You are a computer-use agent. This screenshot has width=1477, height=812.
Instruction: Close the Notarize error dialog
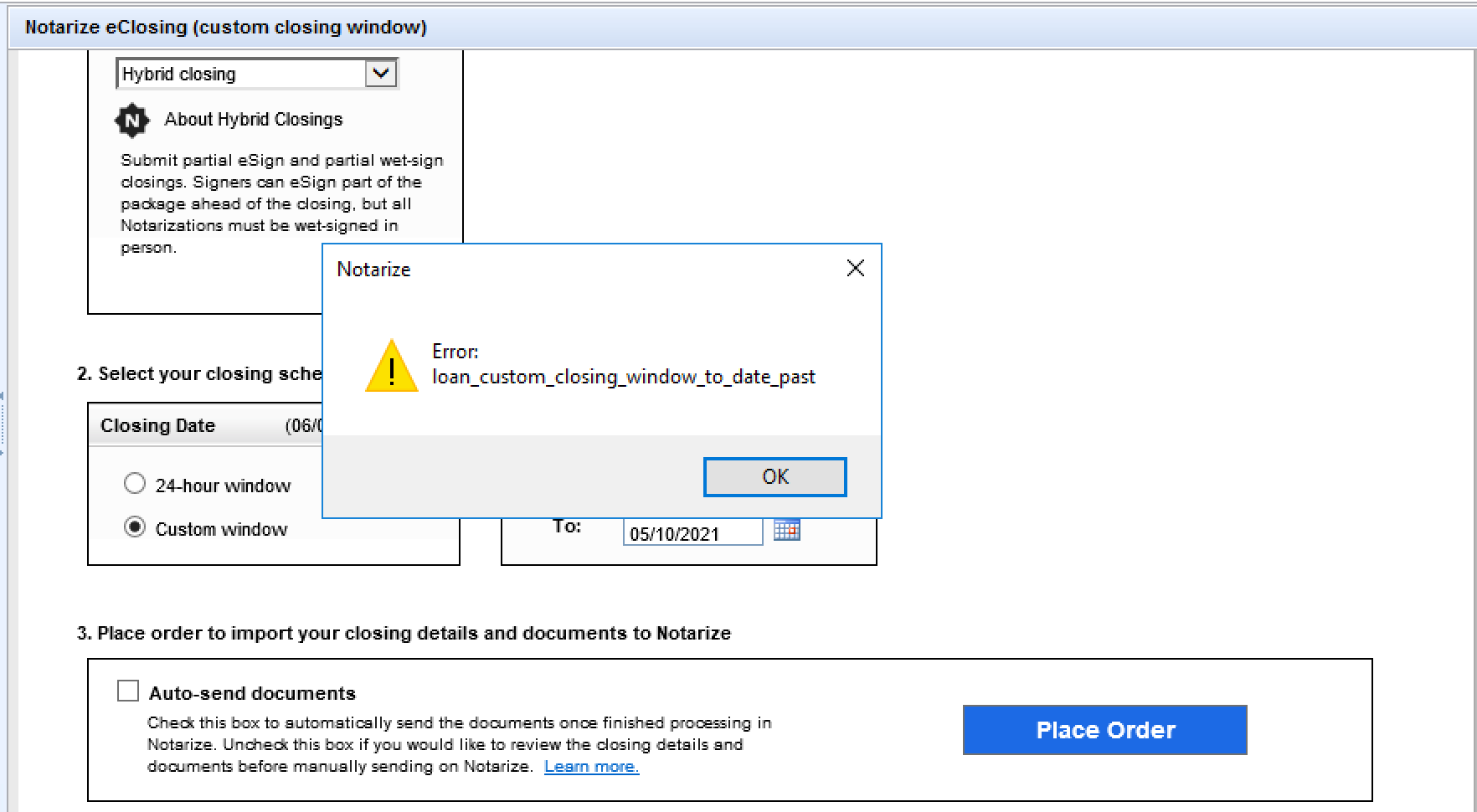(x=855, y=268)
